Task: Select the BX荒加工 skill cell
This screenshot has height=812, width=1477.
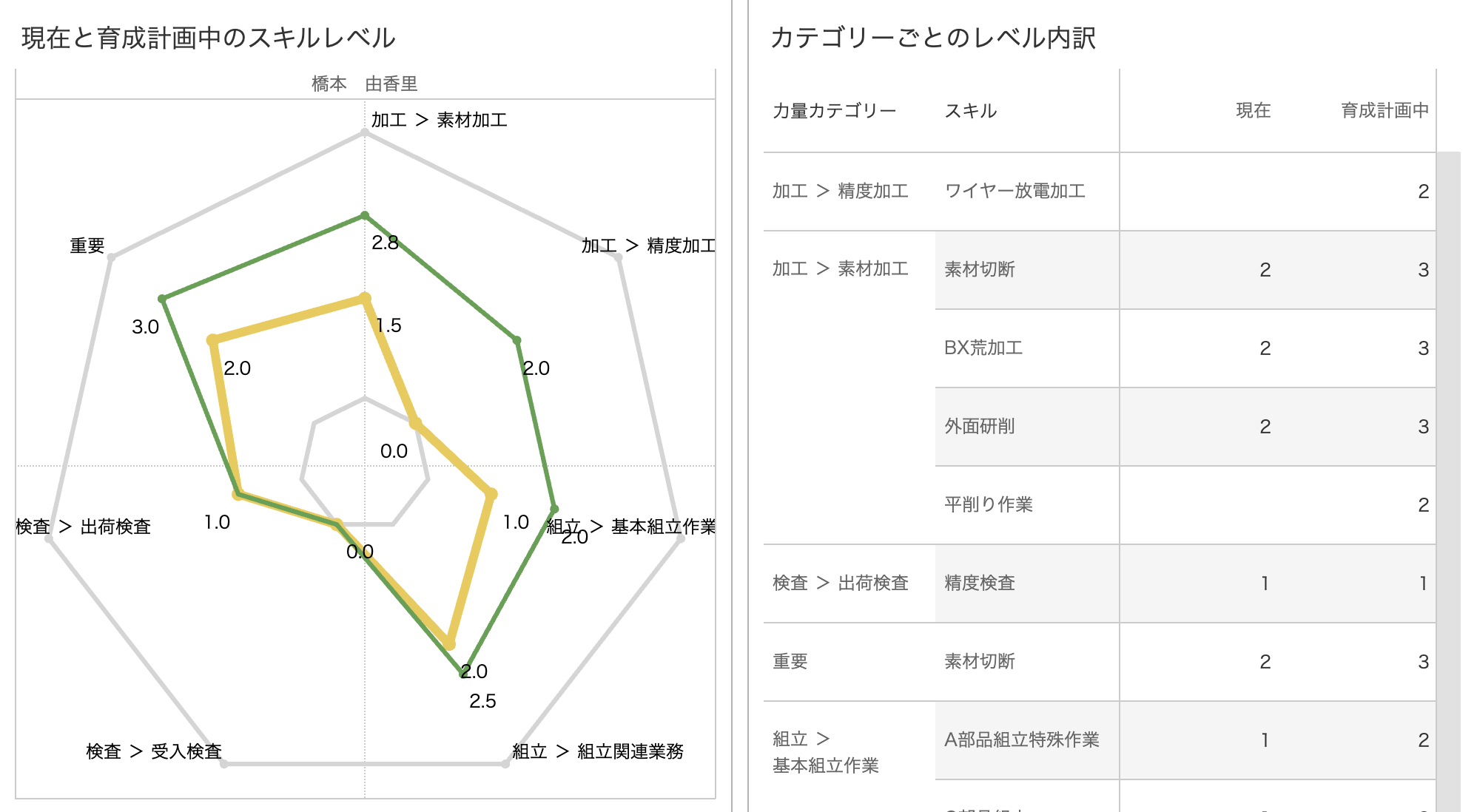Action: (x=983, y=348)
